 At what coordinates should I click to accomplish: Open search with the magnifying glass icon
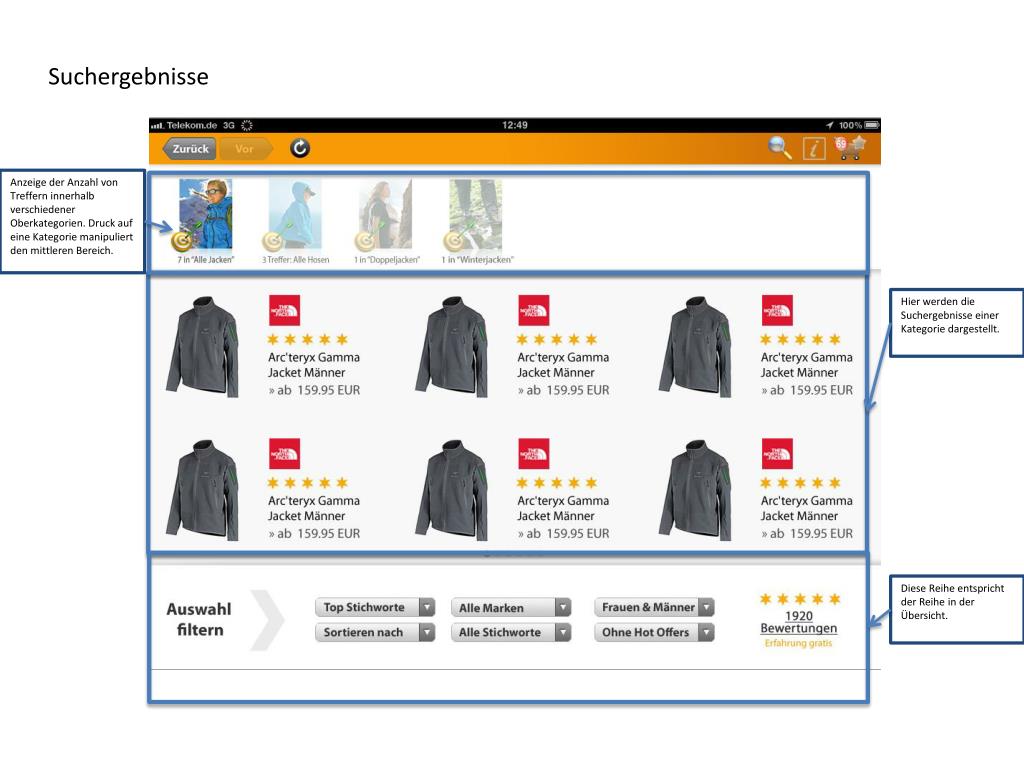pyautogui.click(x=780, y=148)
